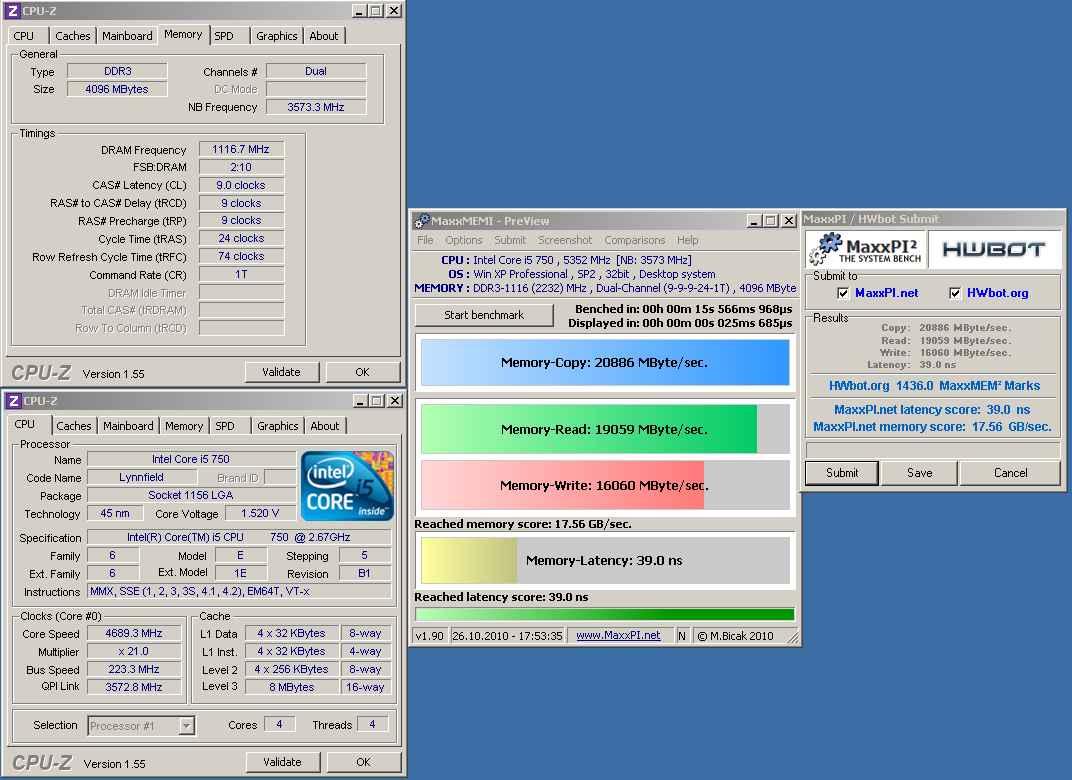Open the Comparisons menu in MaxxMEM
This screenshot has height=780, width=1072.
(x=634, y=240)
